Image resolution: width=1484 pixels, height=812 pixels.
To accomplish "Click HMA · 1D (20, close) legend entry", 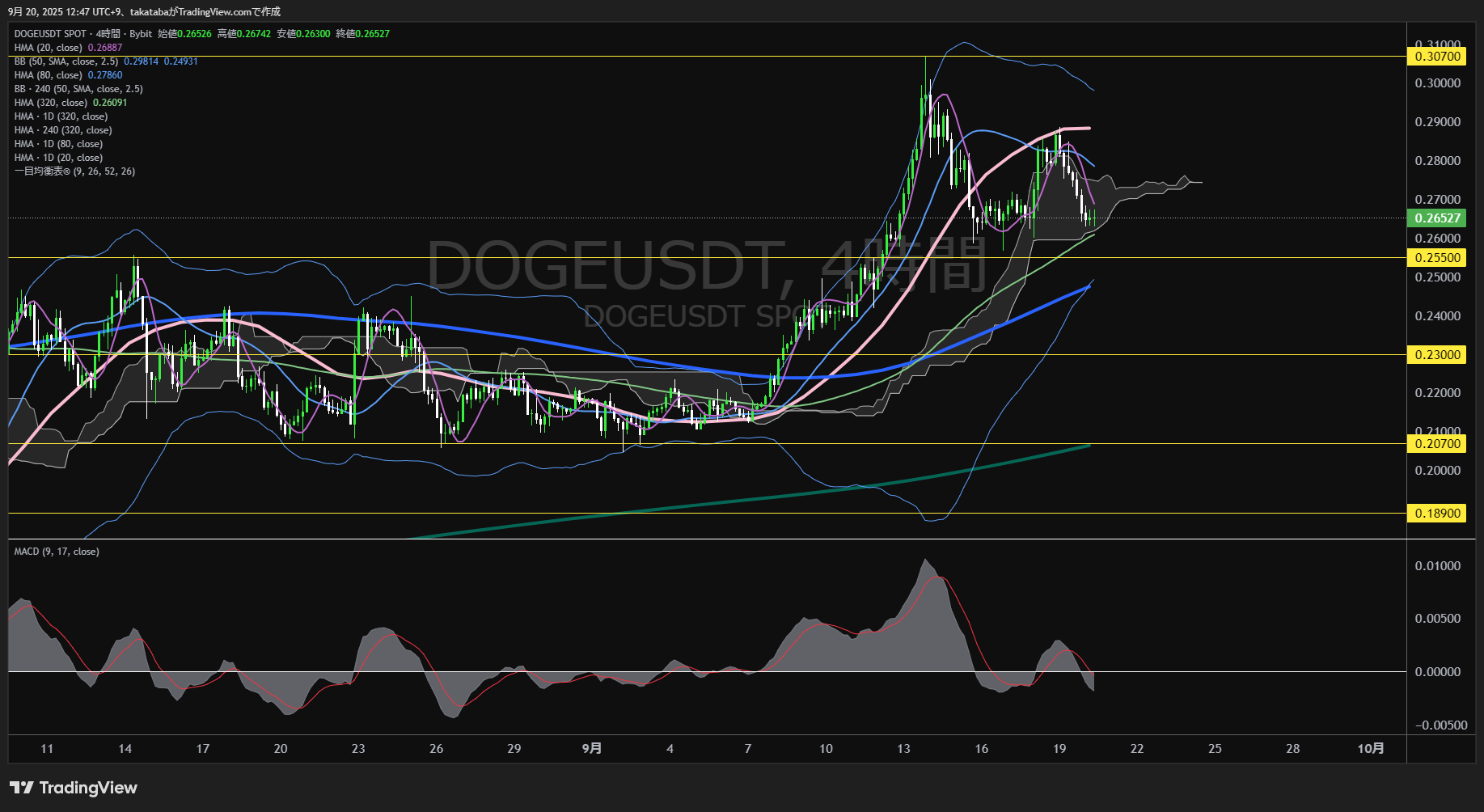I will 58,158.
